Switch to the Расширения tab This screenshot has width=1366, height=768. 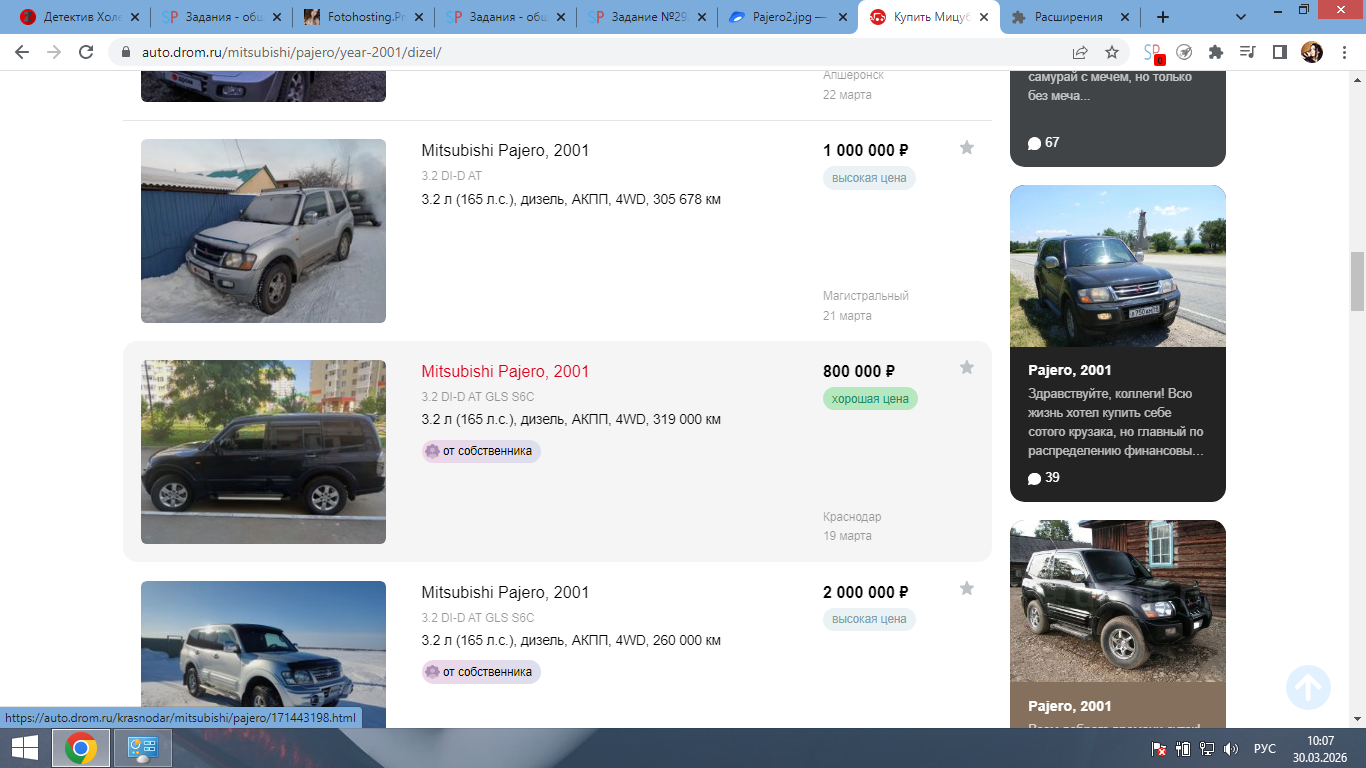[x=1068, y=17]
